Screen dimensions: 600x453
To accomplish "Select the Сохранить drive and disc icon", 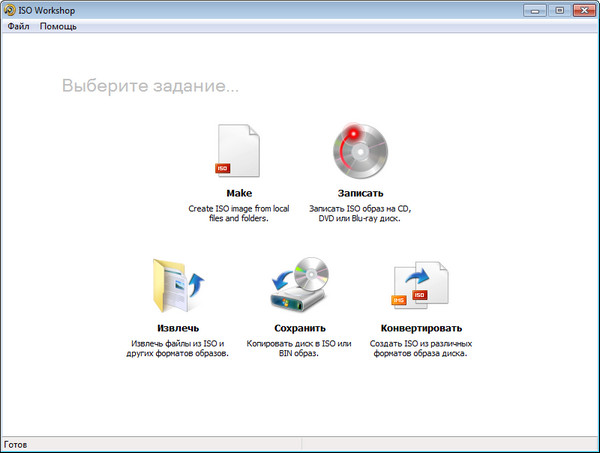I will [300, 287].
